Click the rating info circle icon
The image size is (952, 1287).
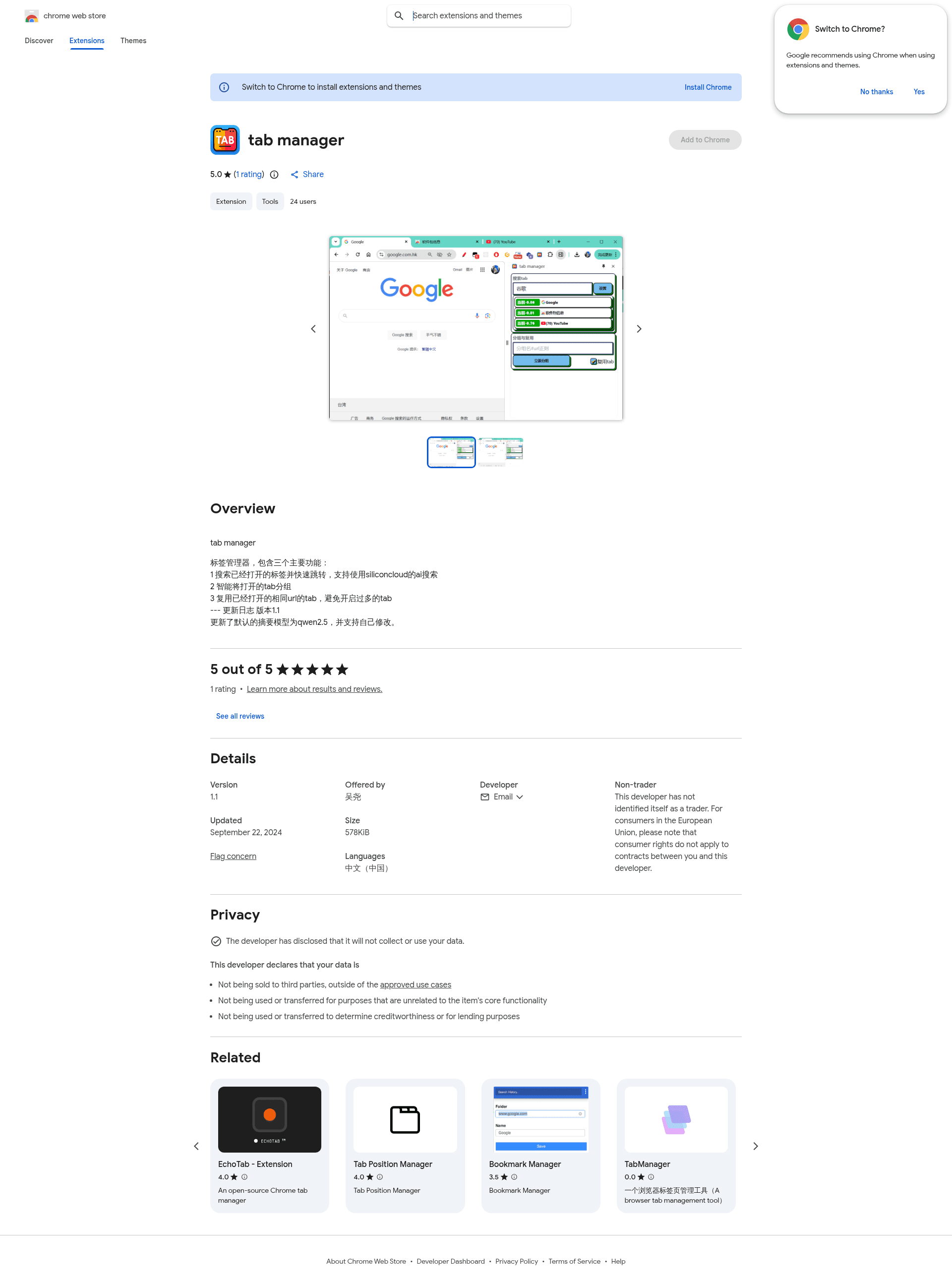point(274,175)
